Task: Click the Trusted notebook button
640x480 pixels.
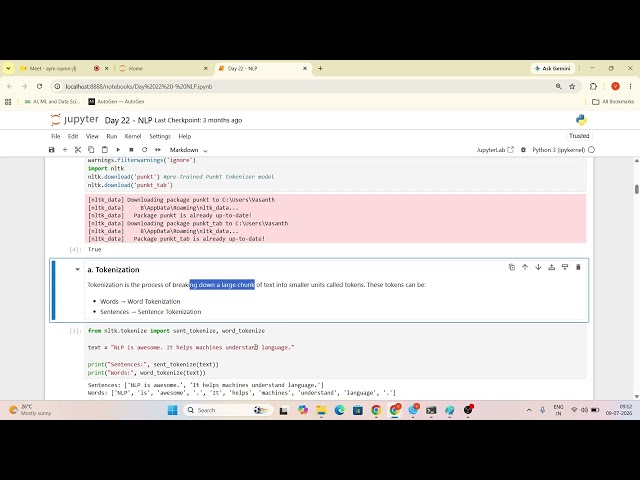Action: click(x=579, y=136)
